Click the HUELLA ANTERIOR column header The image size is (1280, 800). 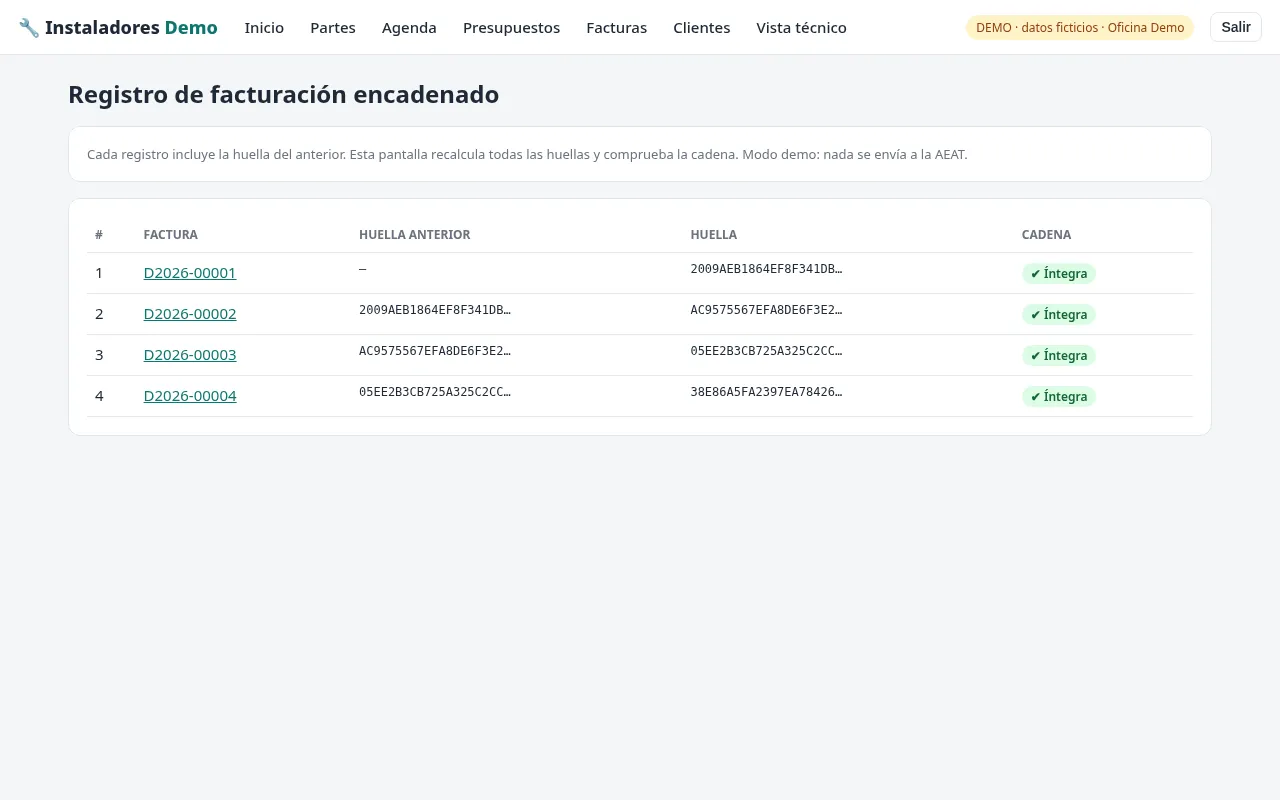click(414, 235)
